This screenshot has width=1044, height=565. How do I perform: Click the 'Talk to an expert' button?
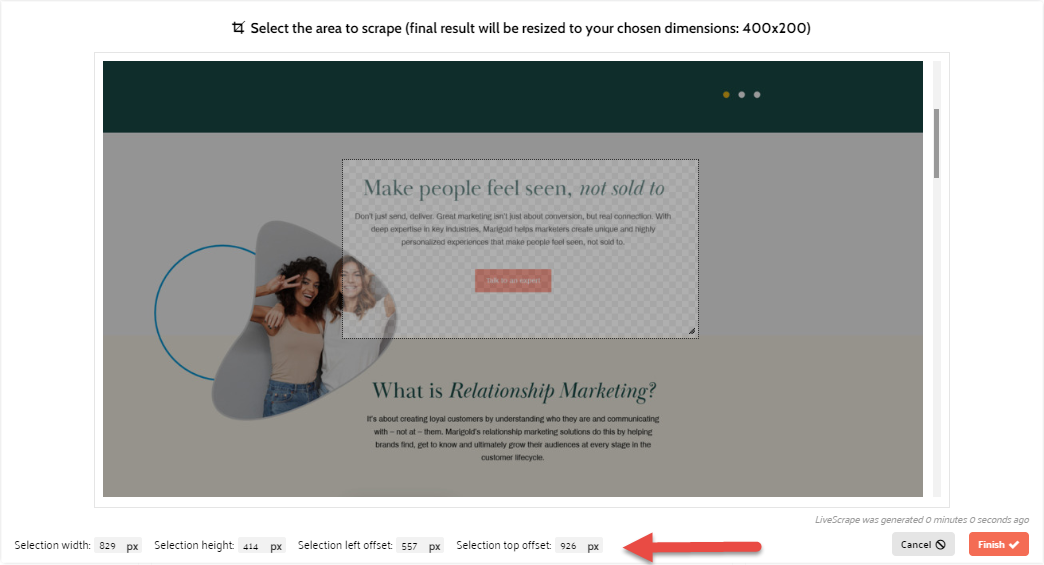coord(513,281)
